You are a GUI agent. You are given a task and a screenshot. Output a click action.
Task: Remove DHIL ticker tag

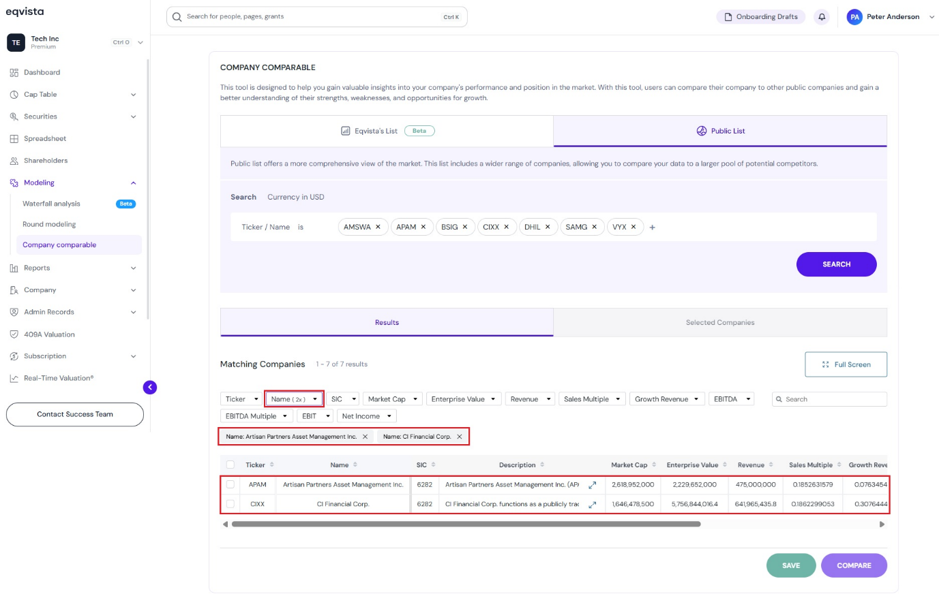tap(547, 227)
